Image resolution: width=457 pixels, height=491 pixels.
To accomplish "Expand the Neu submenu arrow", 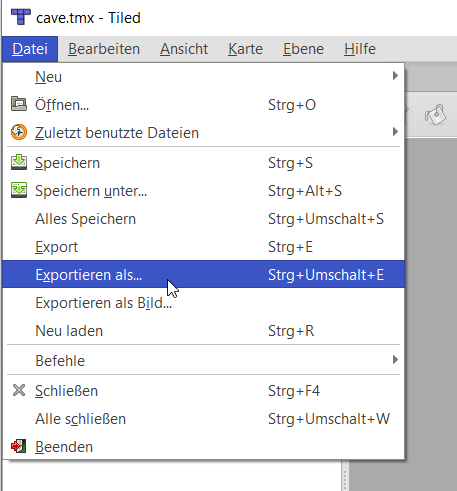I will click(x=395, y=76).
